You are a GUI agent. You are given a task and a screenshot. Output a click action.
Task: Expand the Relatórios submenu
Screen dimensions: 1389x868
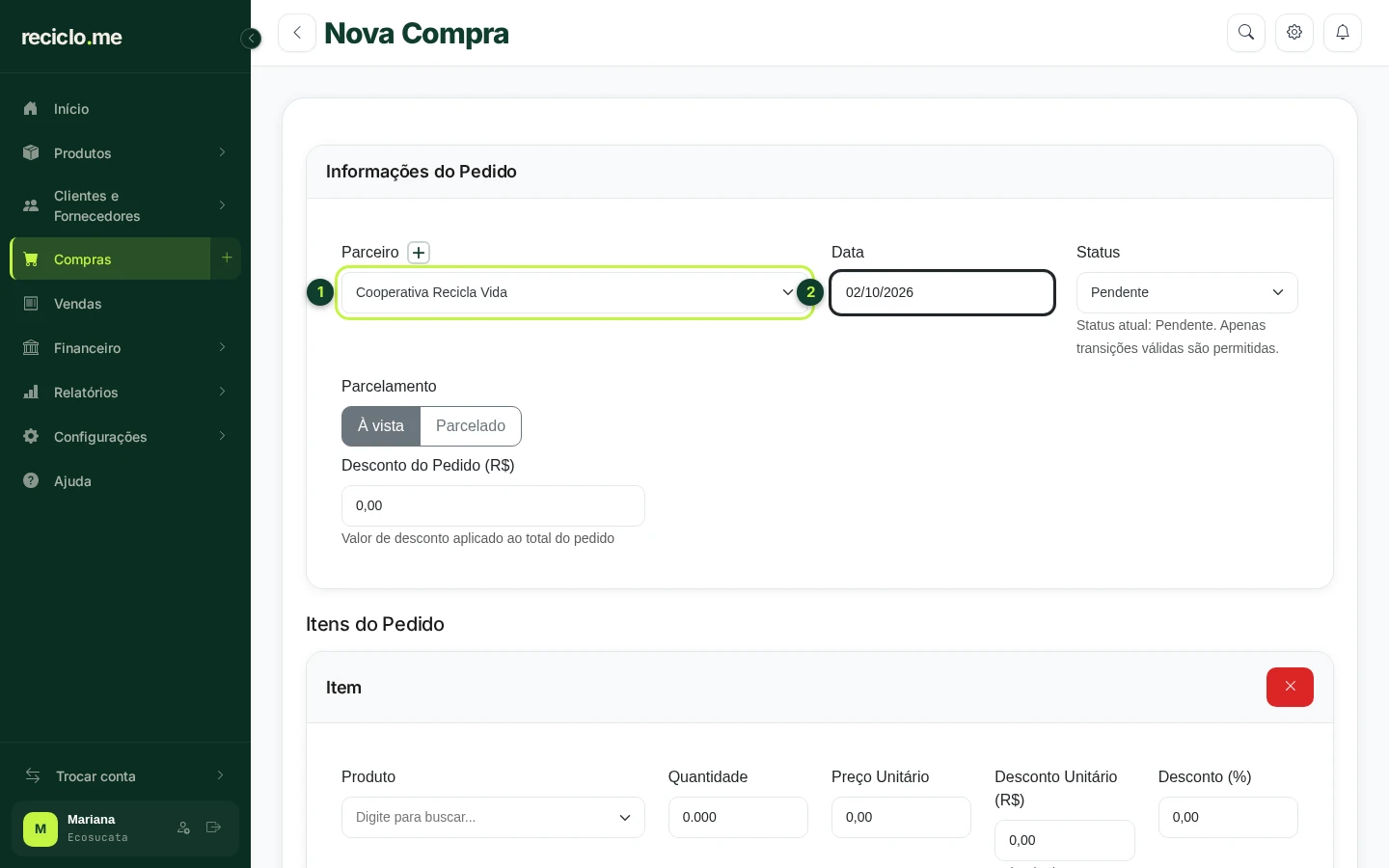125,393
